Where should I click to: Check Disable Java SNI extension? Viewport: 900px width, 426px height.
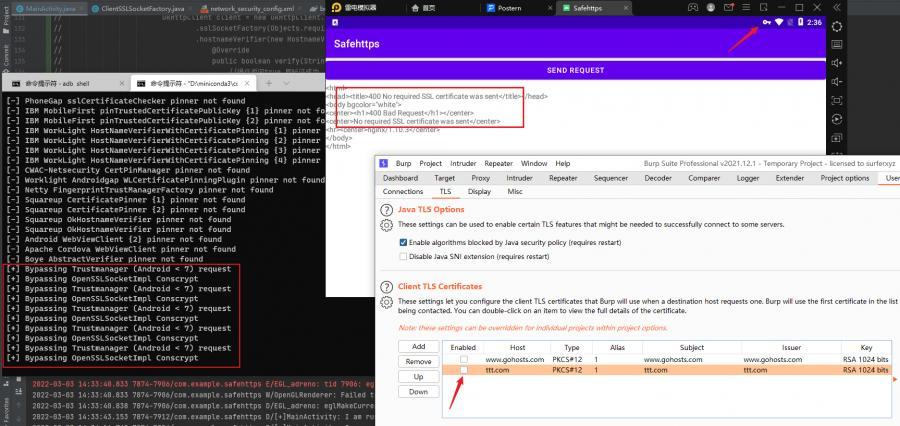403,256
